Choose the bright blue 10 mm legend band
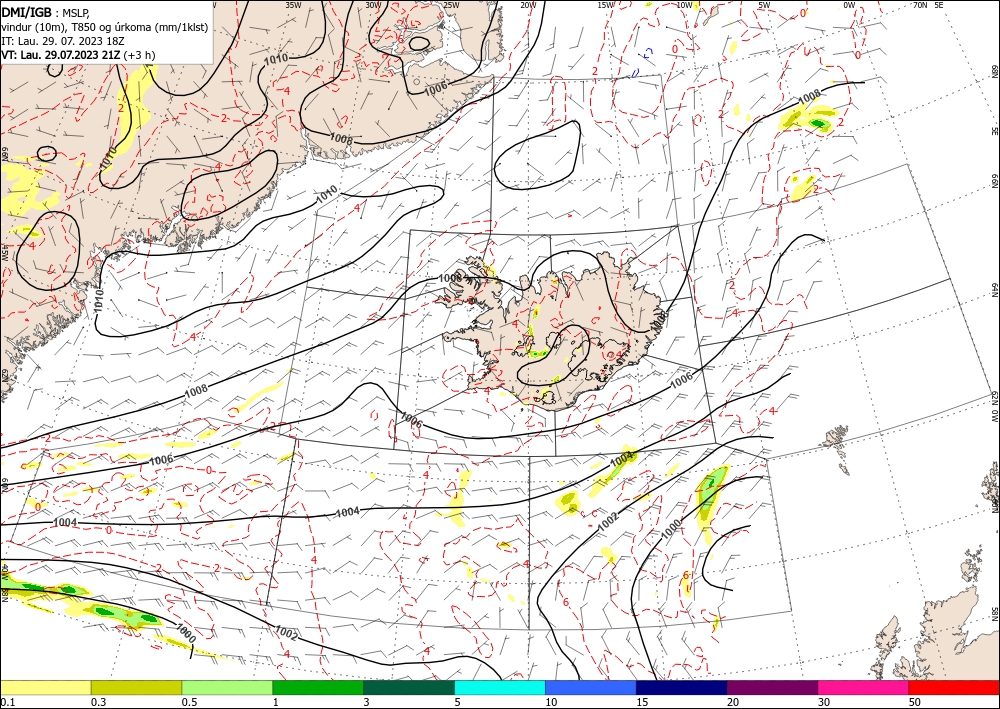 (591, 687)
